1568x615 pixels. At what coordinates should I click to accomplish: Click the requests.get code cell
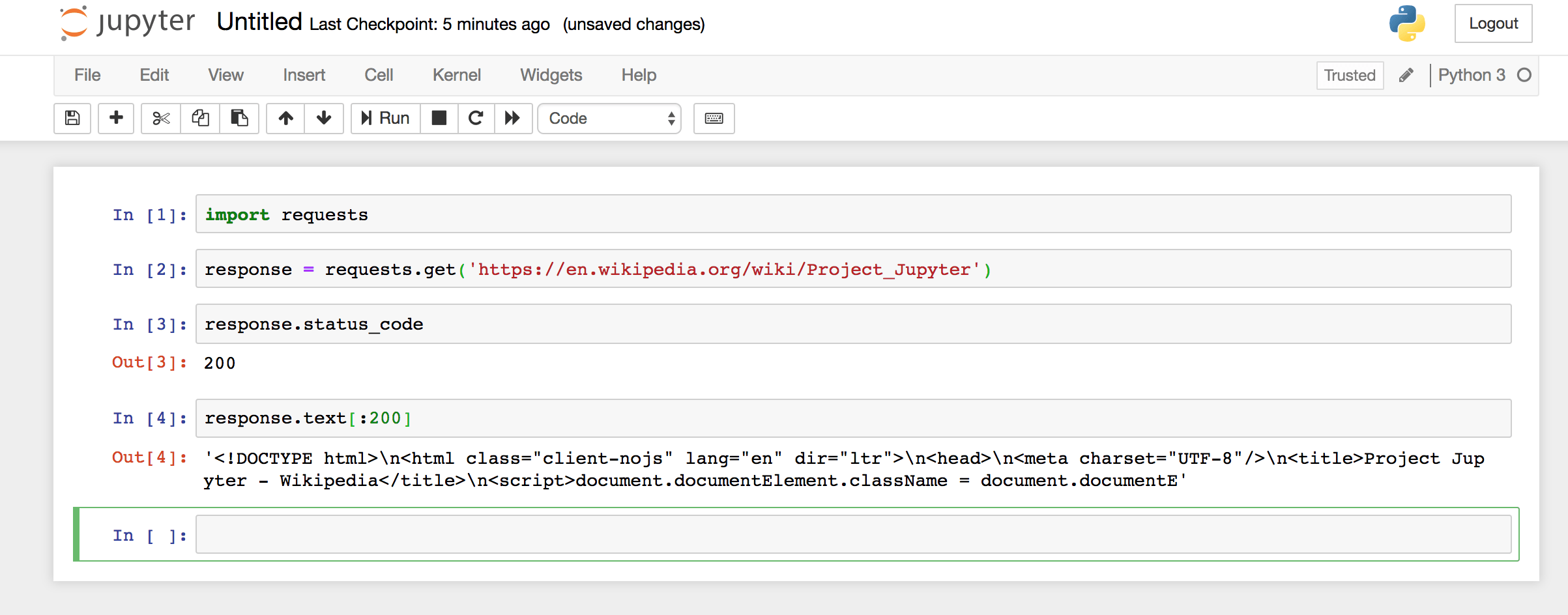[x=854, y=268]
